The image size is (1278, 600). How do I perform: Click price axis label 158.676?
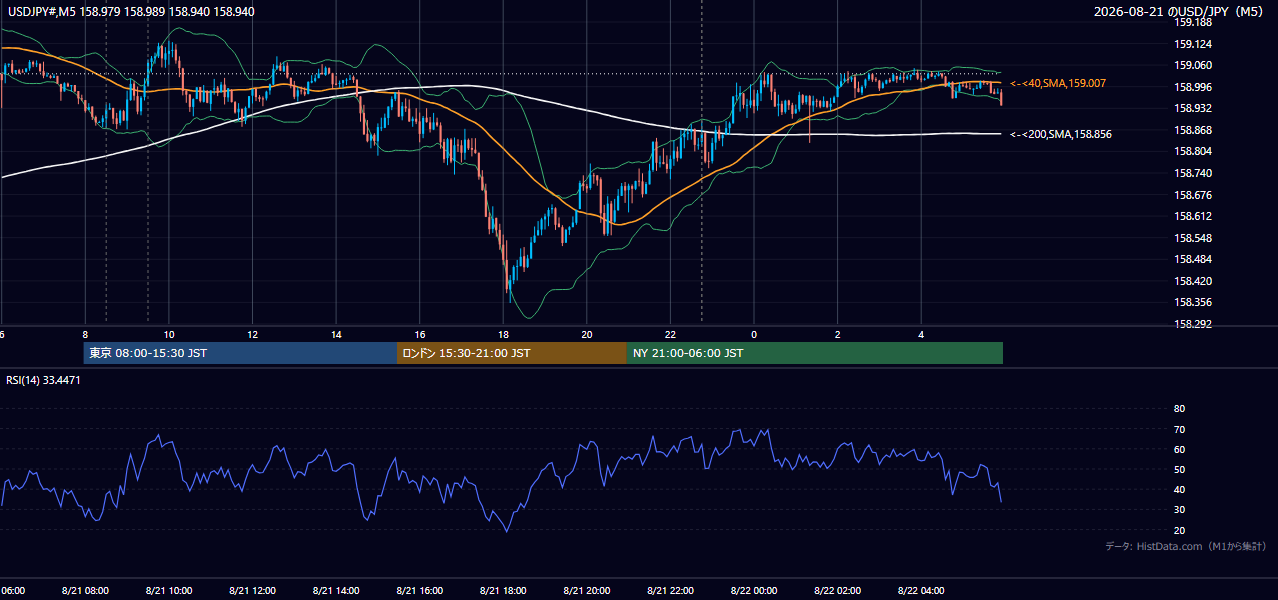[1192, 195]
